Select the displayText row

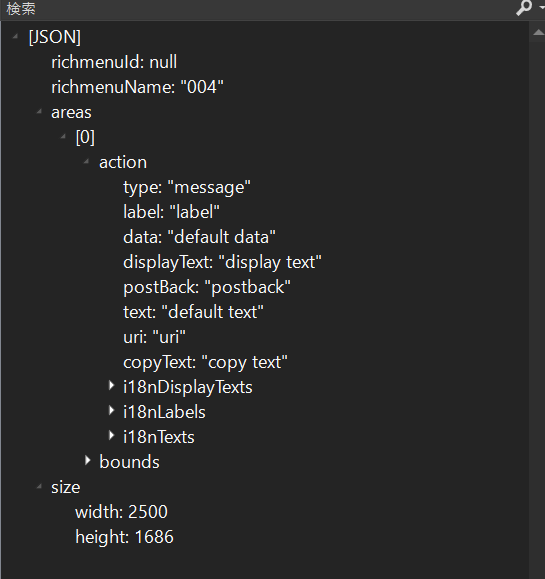point(222,262)
